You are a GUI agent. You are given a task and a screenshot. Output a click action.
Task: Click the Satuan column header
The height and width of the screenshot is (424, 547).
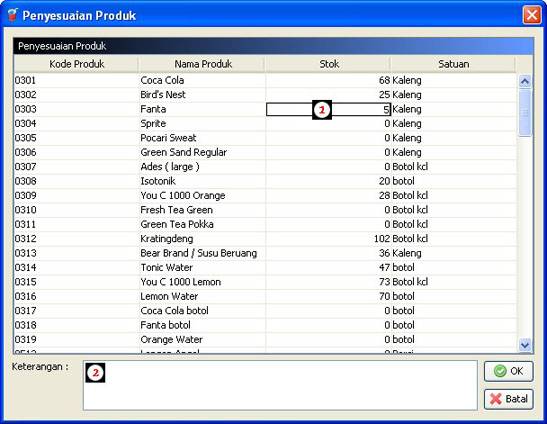pos(453,64)
